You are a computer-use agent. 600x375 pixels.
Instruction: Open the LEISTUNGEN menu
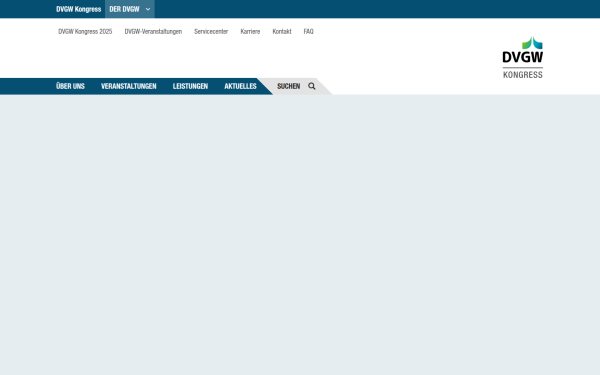pos(190,86)
